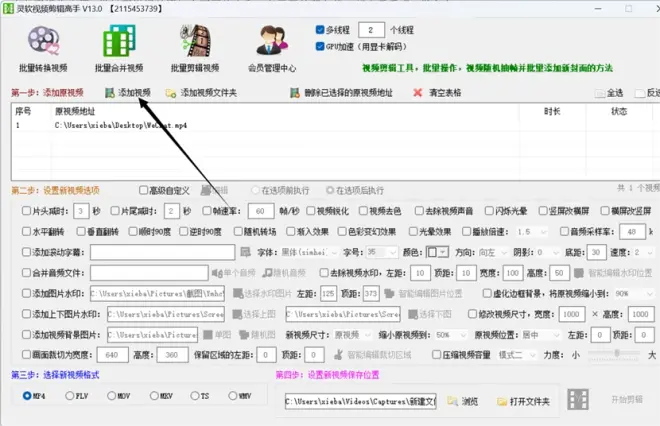Click the 添加视频 icon button
Image resolution: width=660 pixels, height=426 pixels.
point(110,93)
